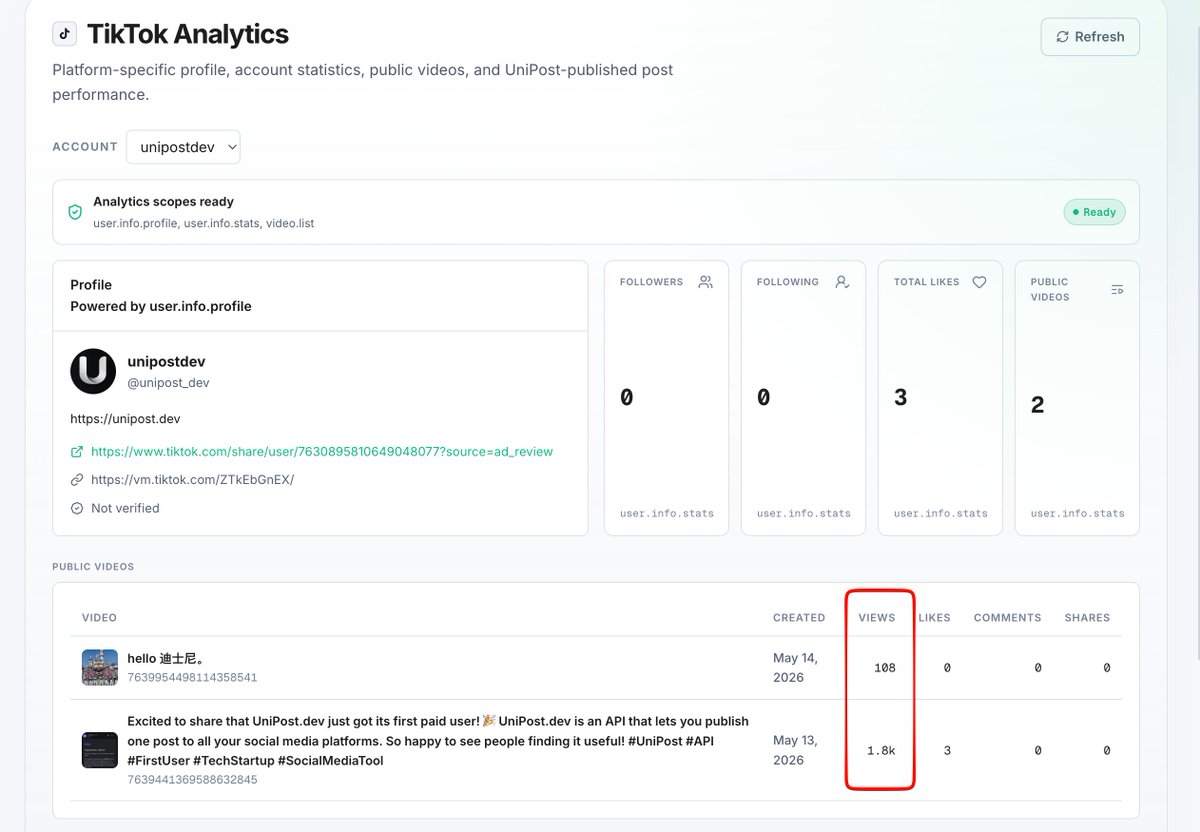1200x832 pixels.
Task: Open the tiktok.com share user link
Action: [x=322, y=452]
